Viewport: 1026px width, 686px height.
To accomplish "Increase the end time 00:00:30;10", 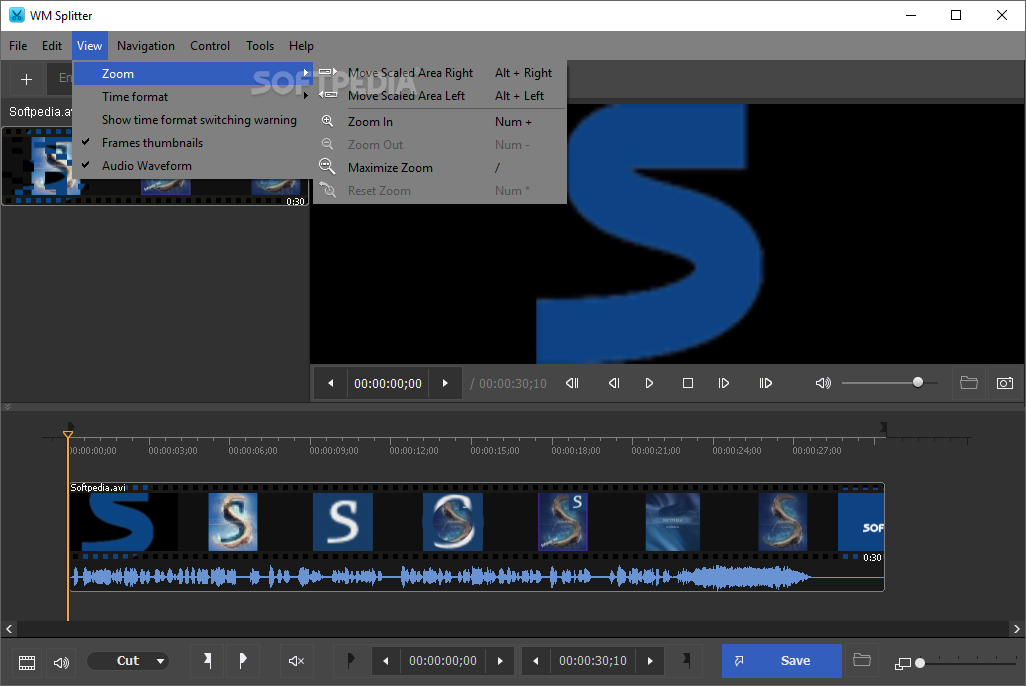I will pyautogui.click(x=650, y=661).
